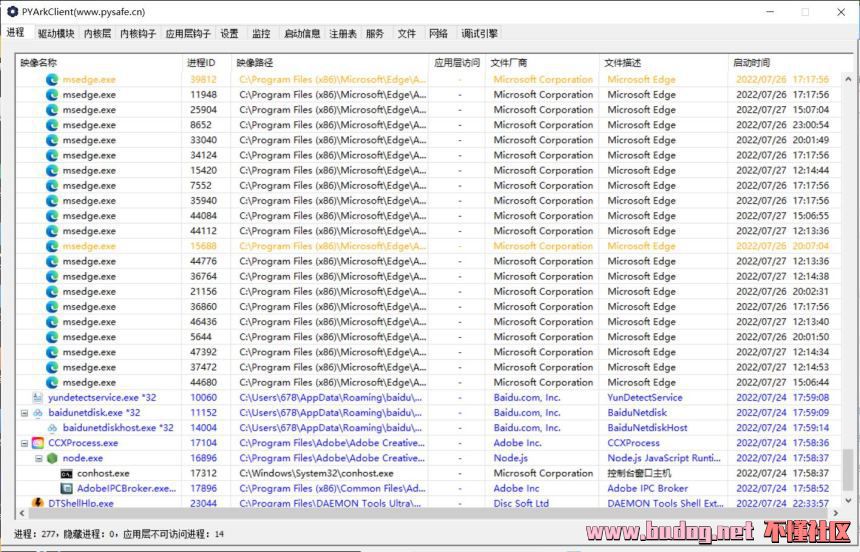860x552 pixels.
Task: Open the 网络 tab
Action: click(438, 33)
